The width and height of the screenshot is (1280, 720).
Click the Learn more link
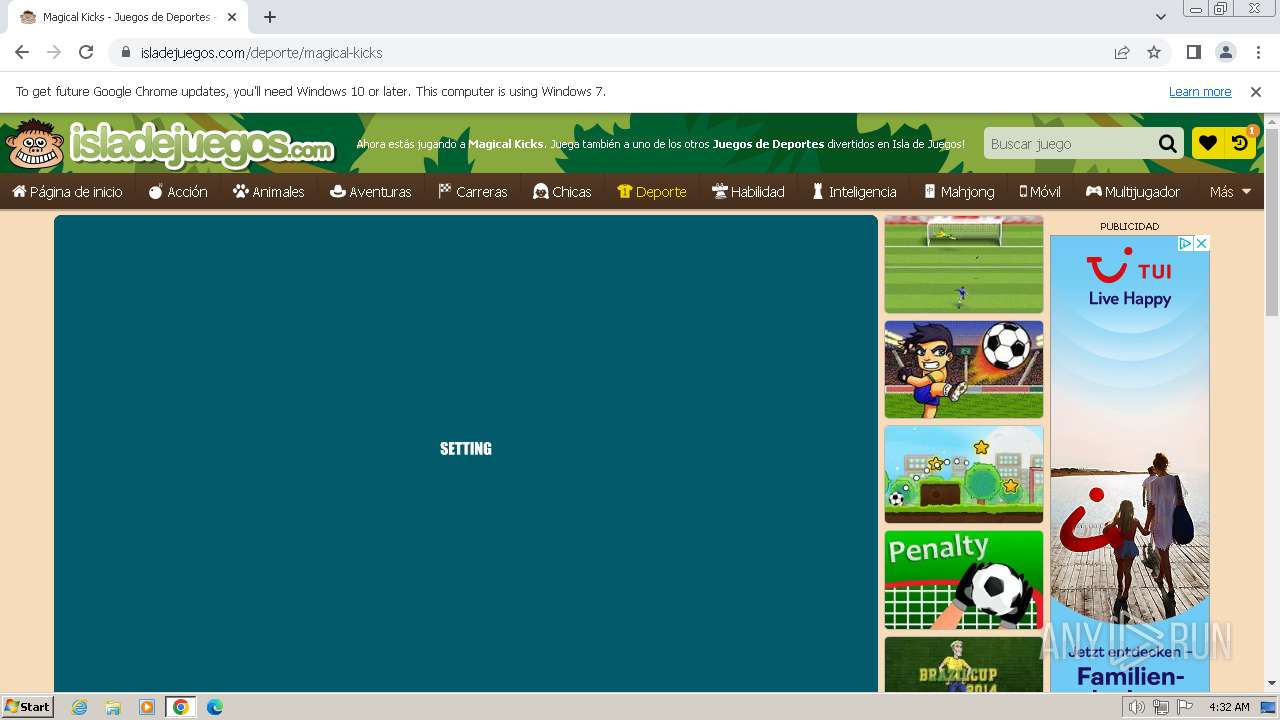point(1200,92)
